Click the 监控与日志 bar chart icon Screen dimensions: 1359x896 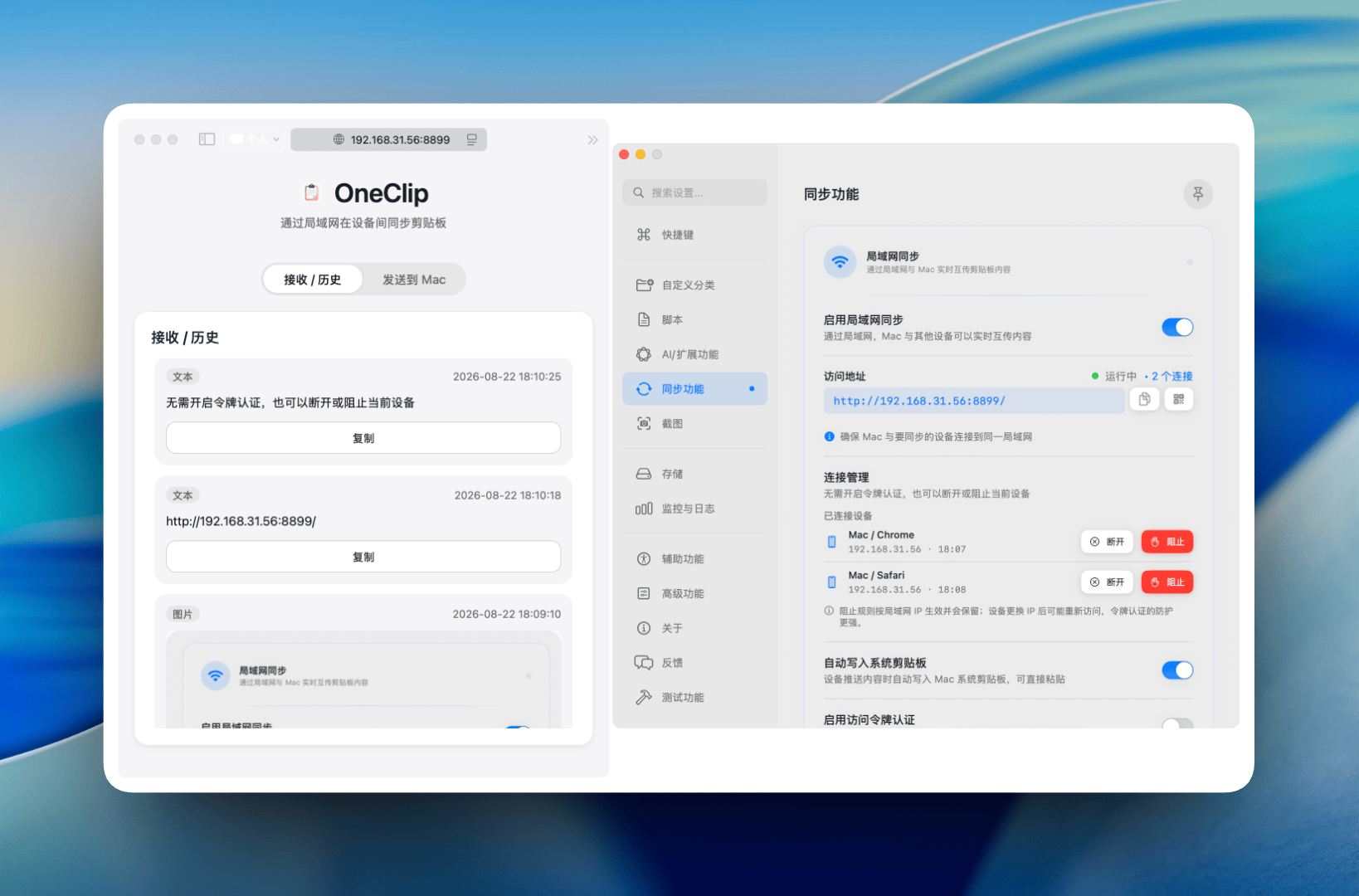(644, 509)
